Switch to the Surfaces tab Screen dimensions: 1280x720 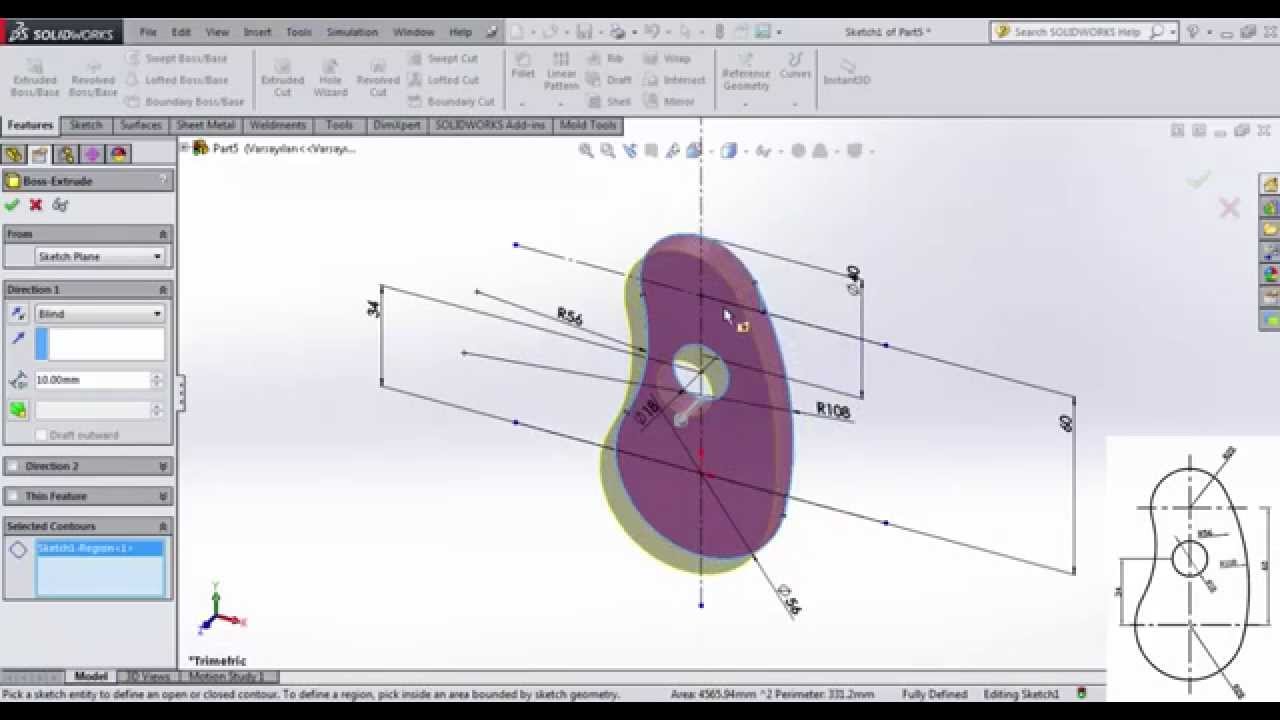point(141,125)
